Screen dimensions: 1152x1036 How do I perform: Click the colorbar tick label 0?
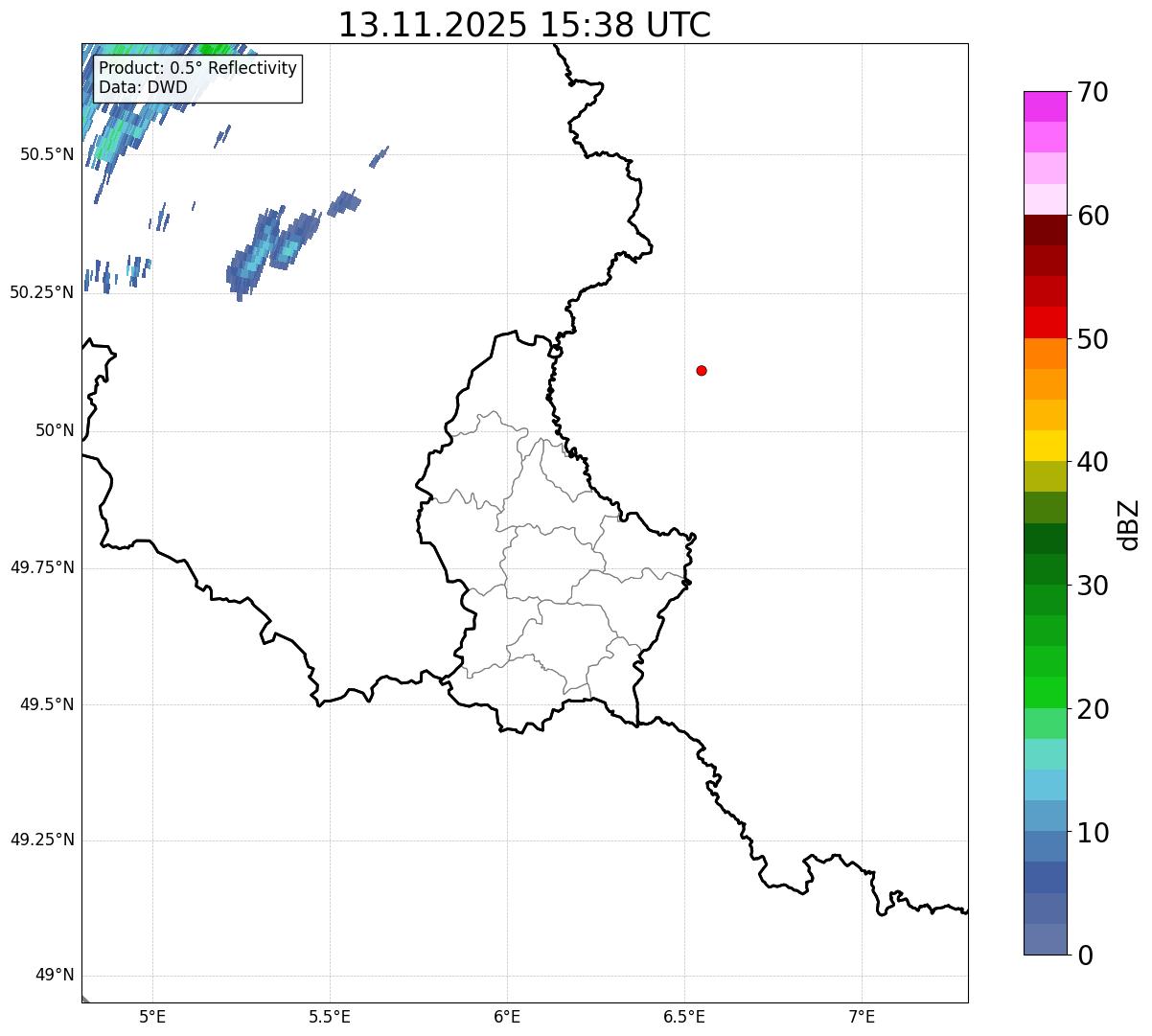click(1085, 955)
